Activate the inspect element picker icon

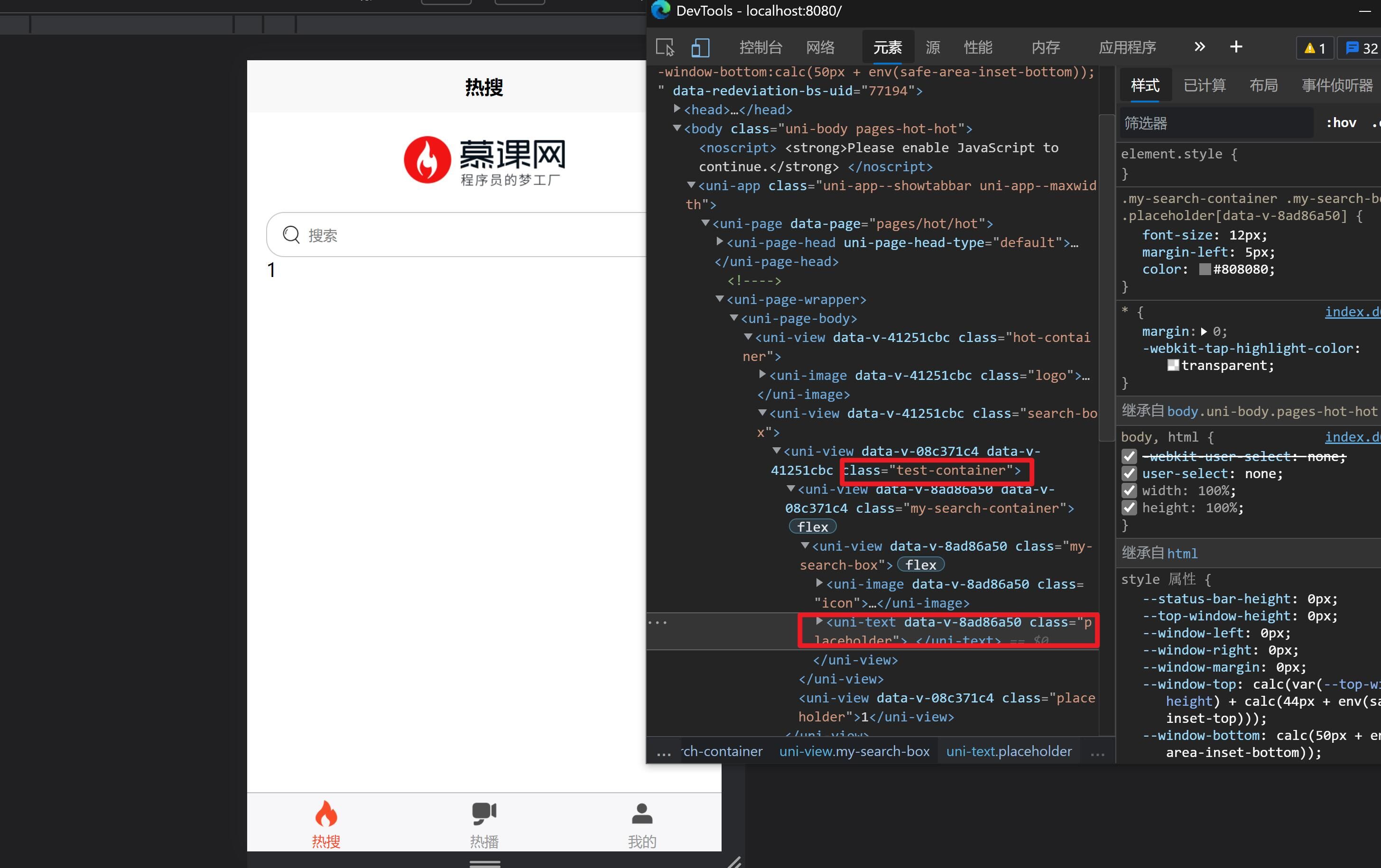tap(665, 47)
